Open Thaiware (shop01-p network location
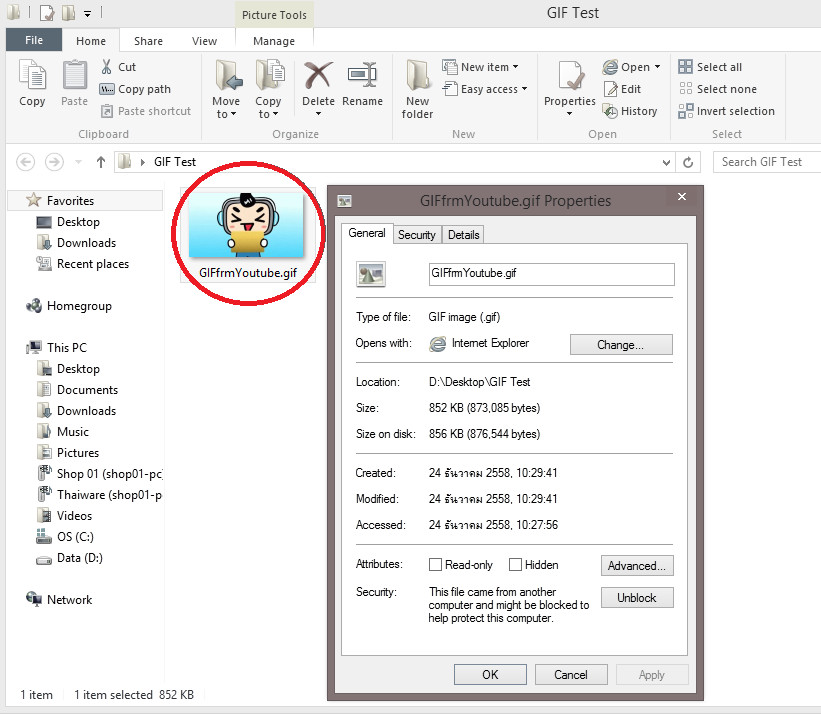Screen dimensions: 821x714 [99, 495]
